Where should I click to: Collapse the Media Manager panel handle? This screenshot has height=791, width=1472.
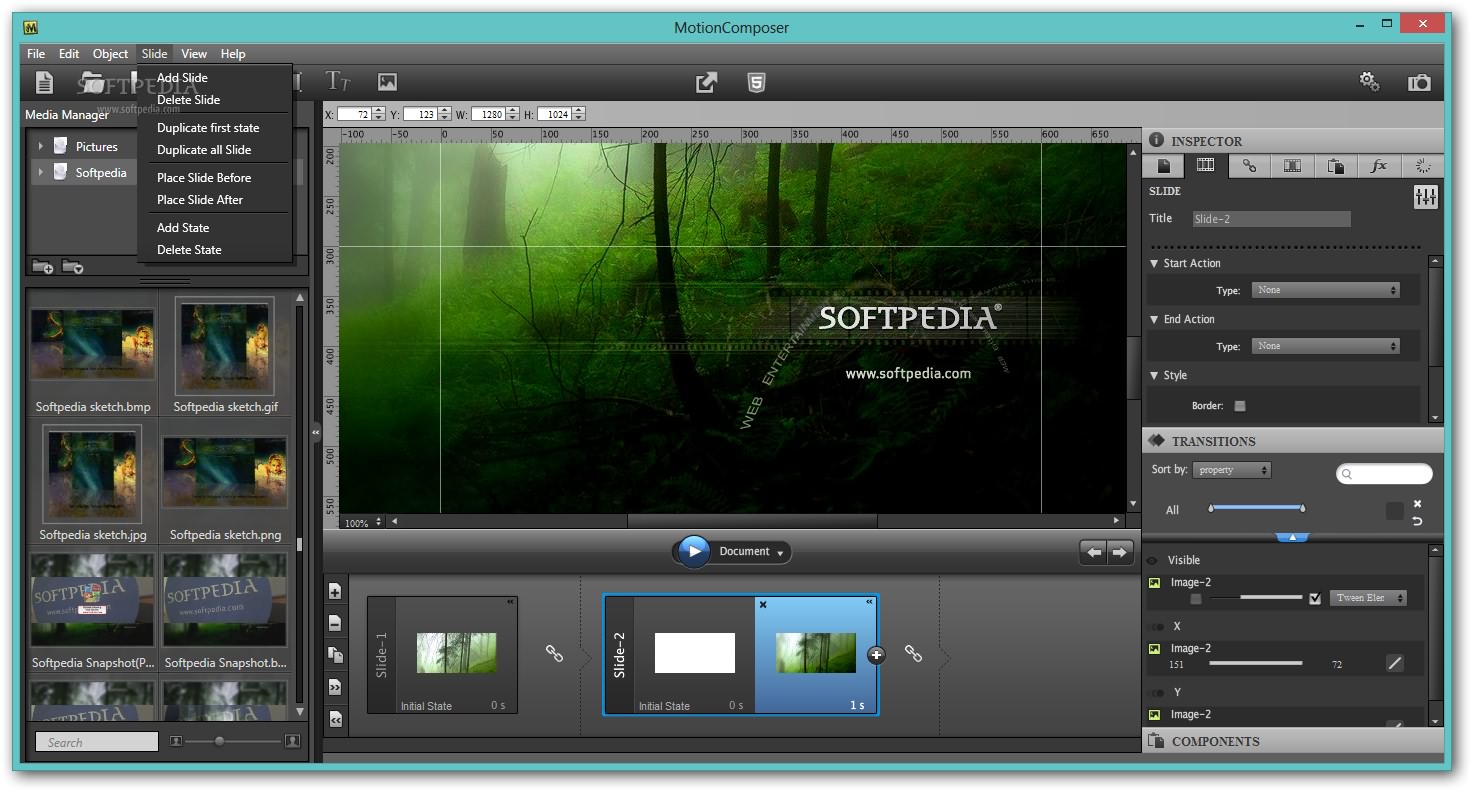pos(316,432)
